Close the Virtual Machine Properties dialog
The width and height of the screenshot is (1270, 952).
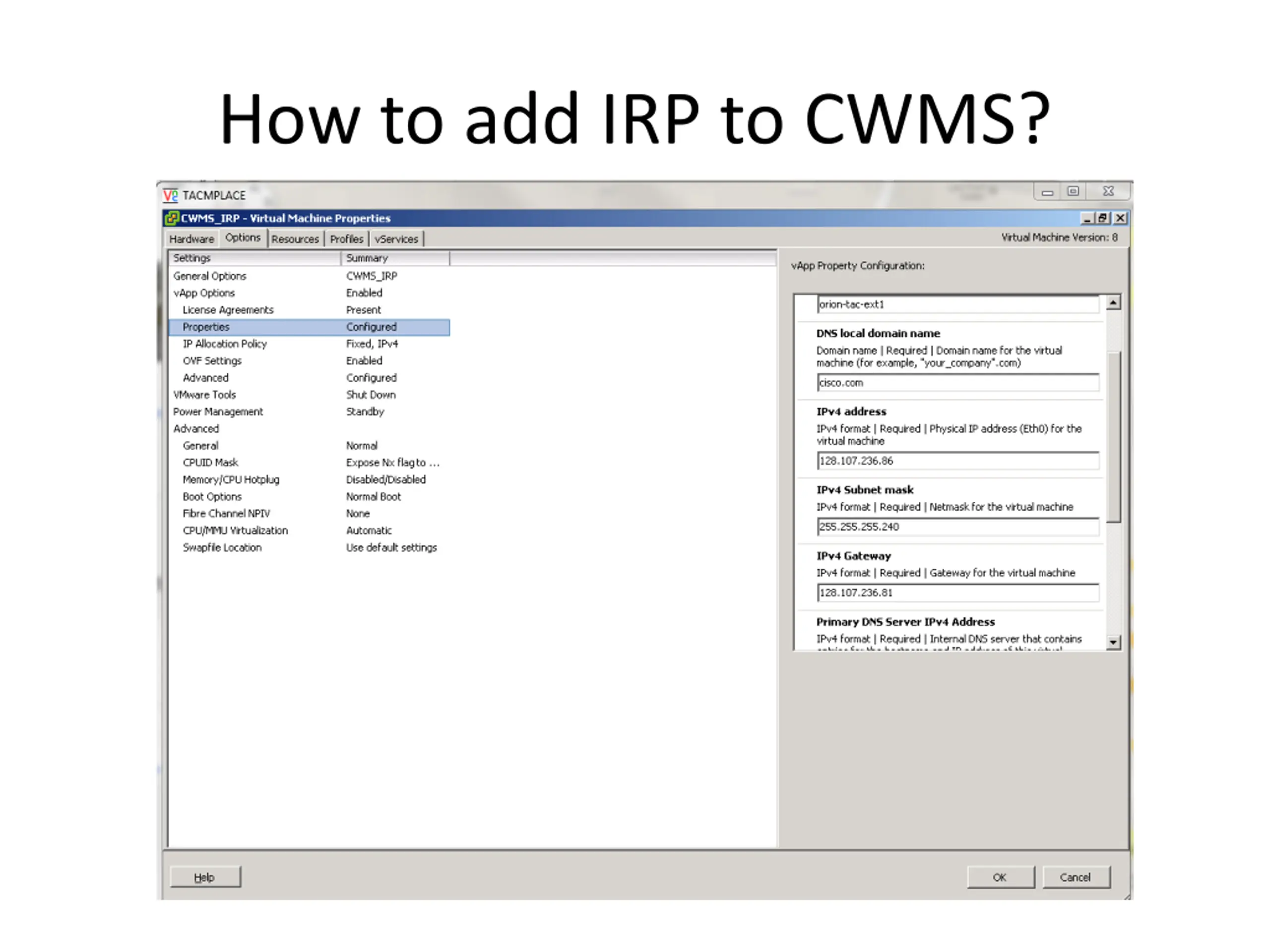(x=1120, y=218)
